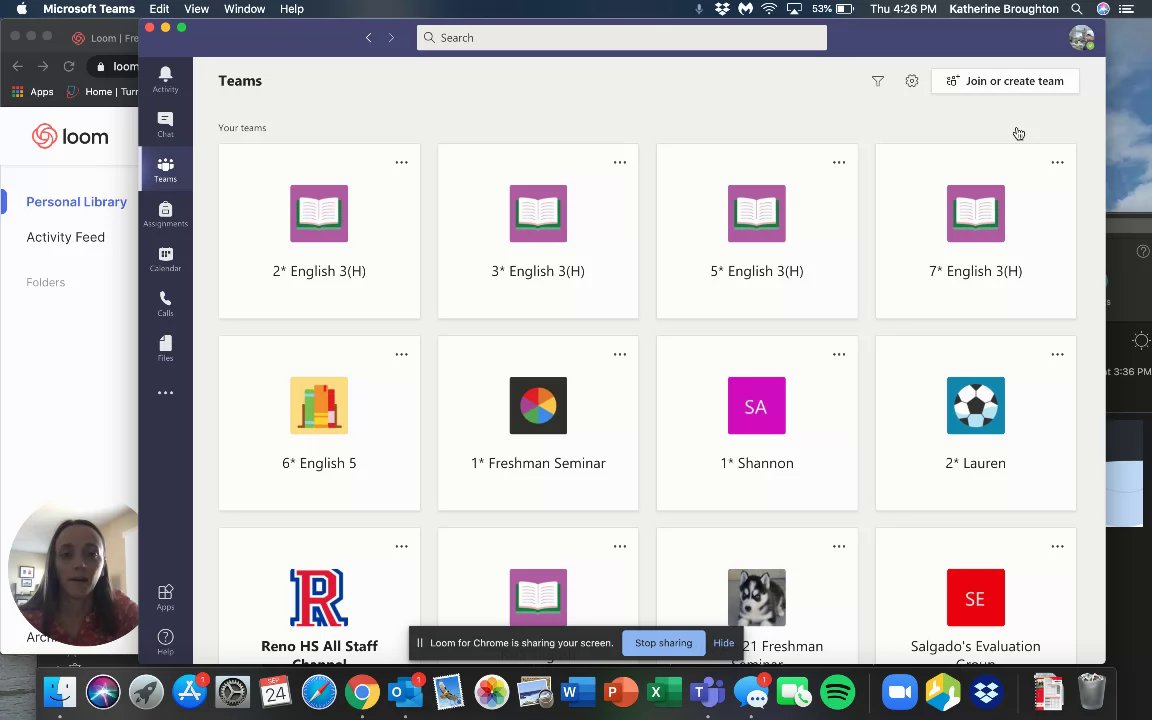Open 6* English 5 team icon

point(319,406)
